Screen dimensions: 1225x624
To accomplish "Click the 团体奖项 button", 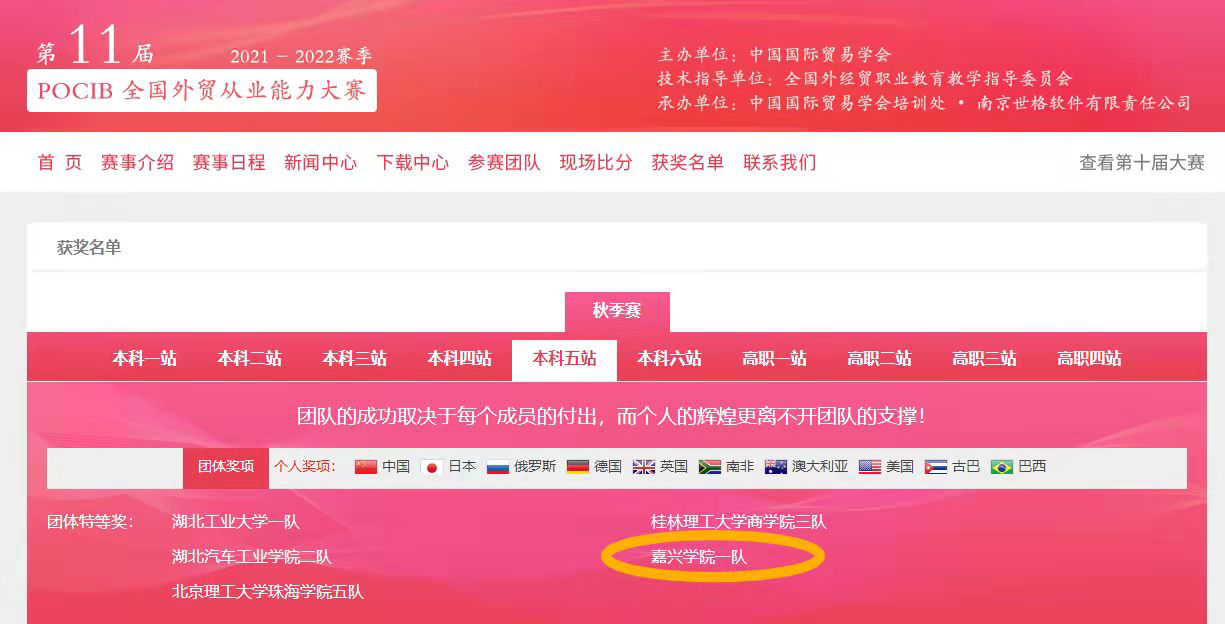I will coord(226,467).
